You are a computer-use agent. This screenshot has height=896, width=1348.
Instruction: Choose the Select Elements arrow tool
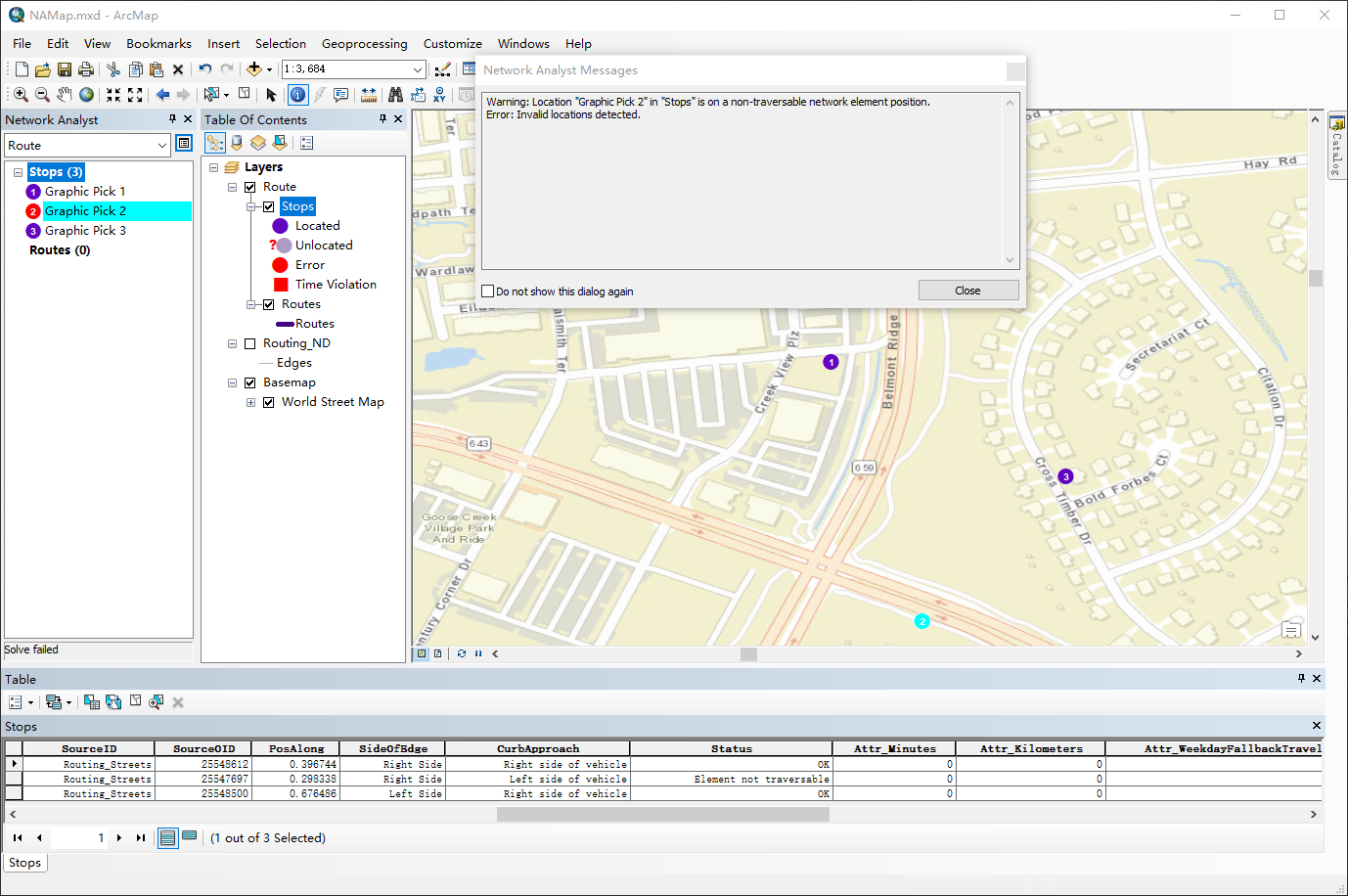click(x=271, y=95)
